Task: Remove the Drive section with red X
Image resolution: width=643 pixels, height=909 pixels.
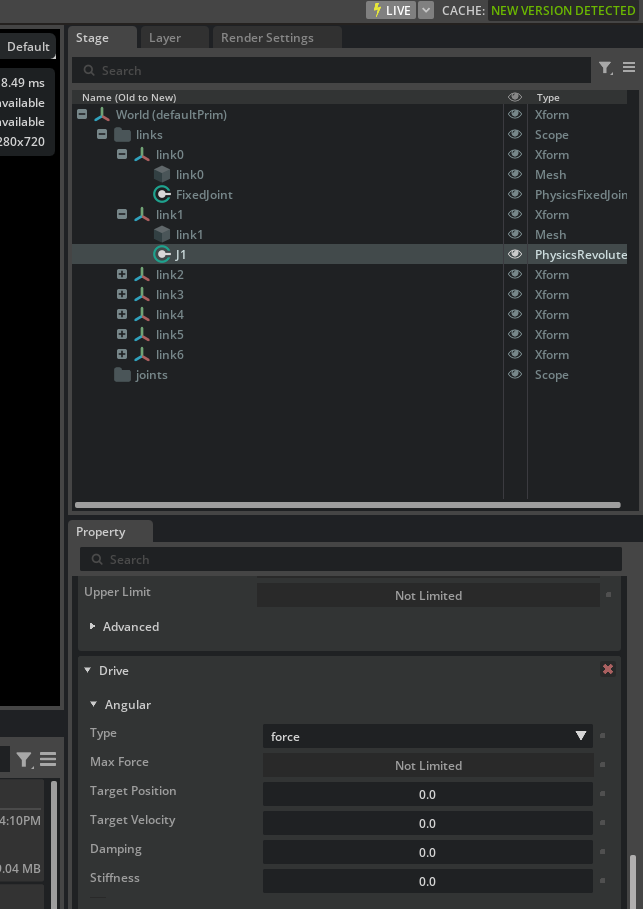Action: [608, 669]
